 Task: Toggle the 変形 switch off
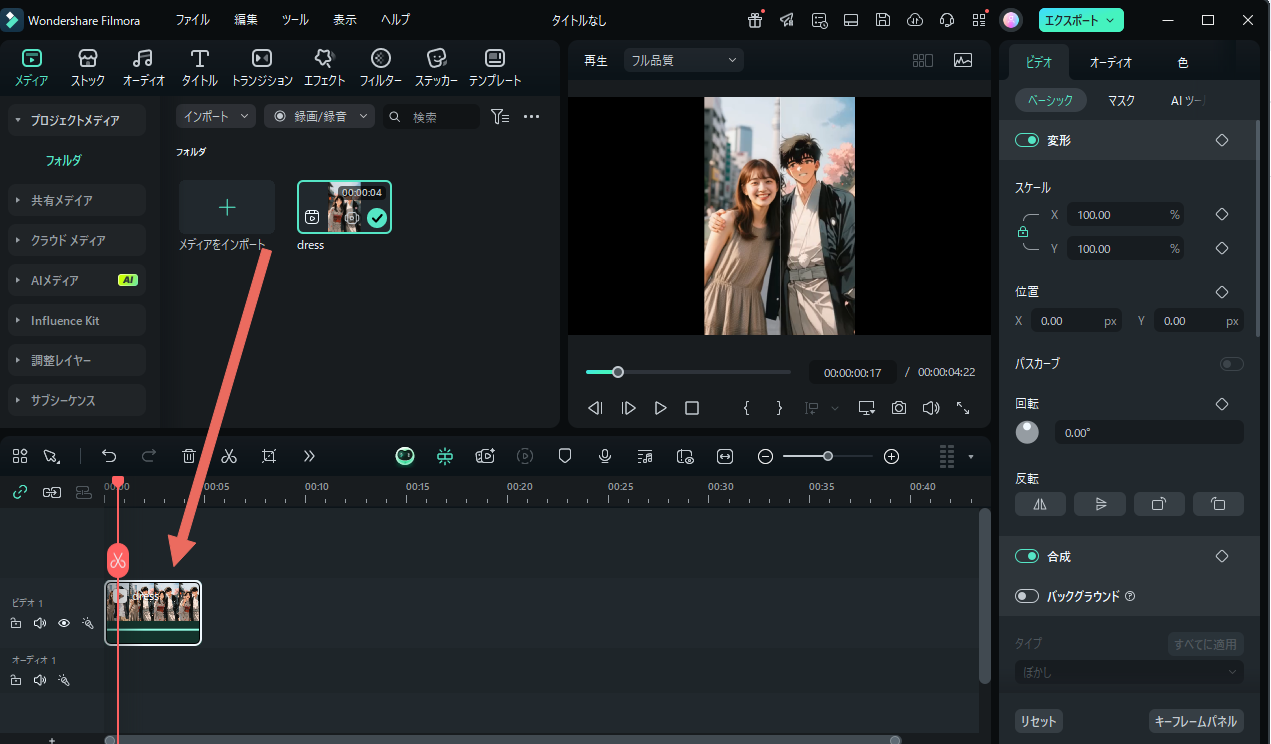tap(1027, 140)
